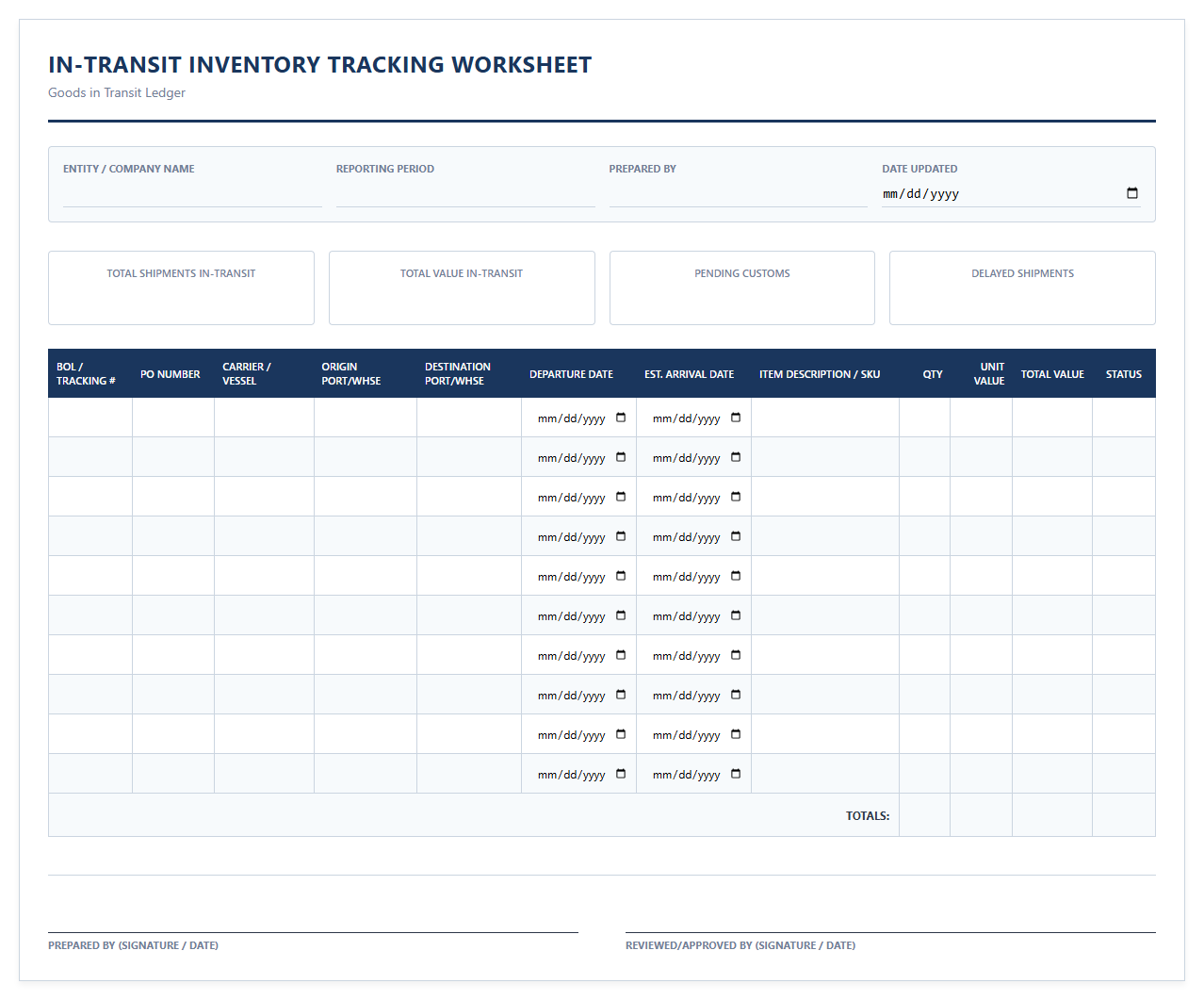Click the Entity / Company Name input field
The width and height of the screenshot is (1204, 1000).
point(192,193)
